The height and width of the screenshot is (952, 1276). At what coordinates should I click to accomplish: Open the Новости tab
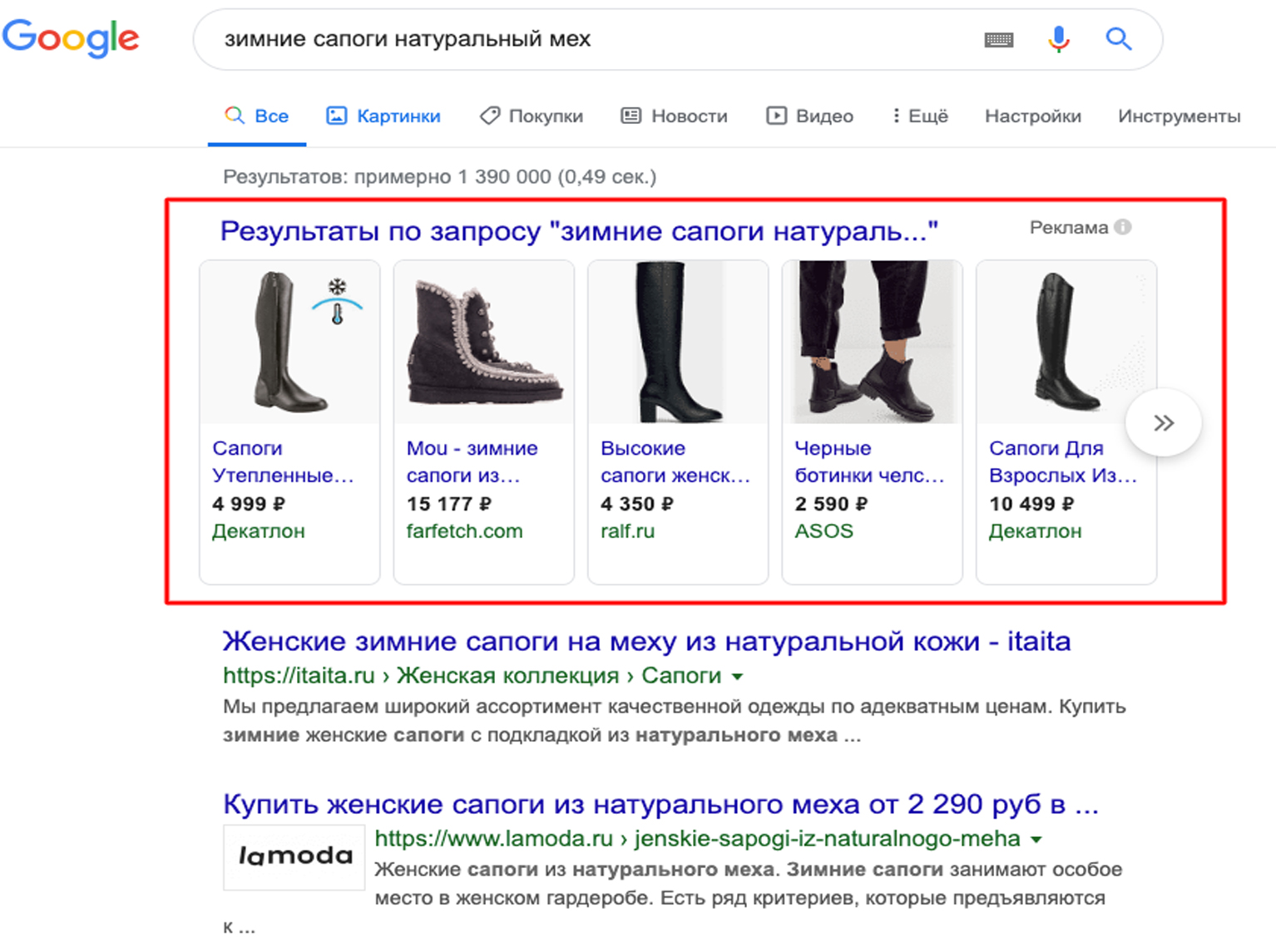tap(675, 116)
